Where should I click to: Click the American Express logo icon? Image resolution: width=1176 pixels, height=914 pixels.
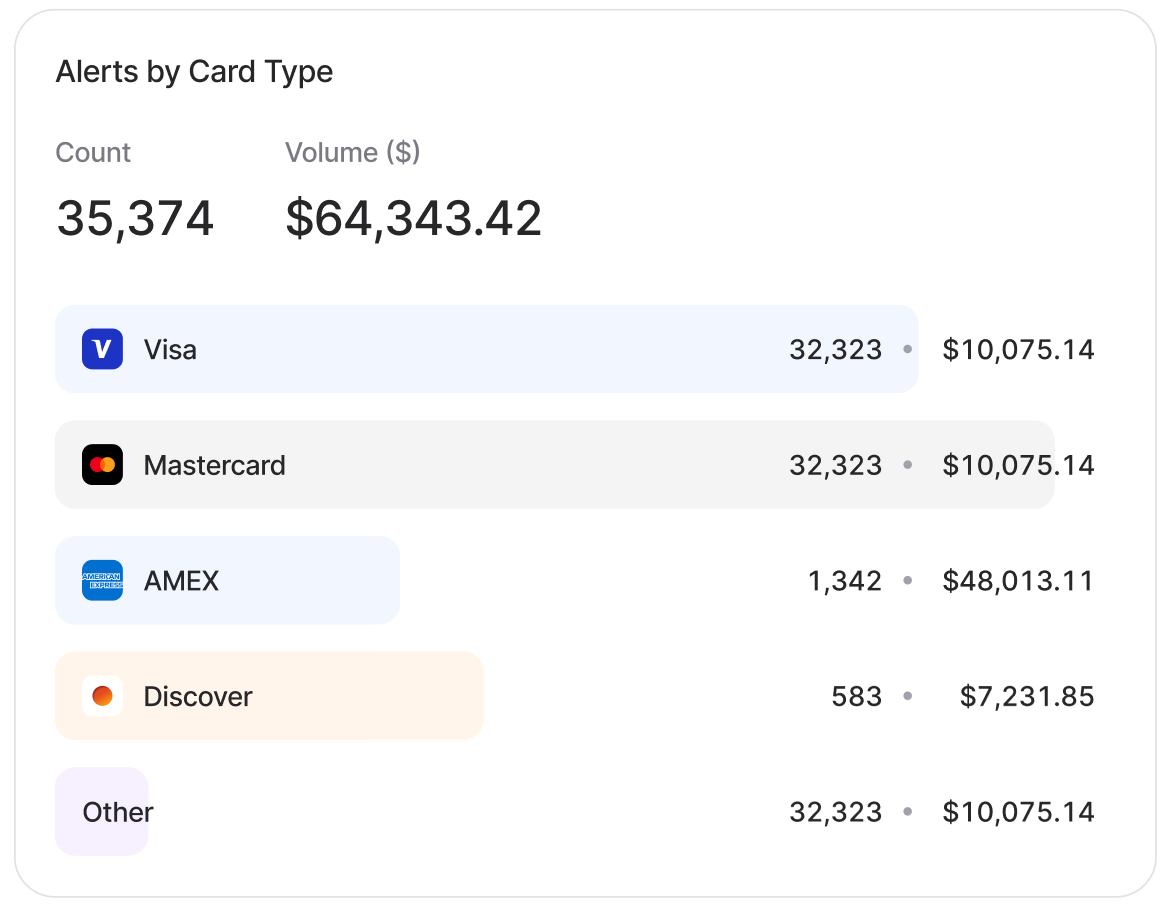coord(102,581)
